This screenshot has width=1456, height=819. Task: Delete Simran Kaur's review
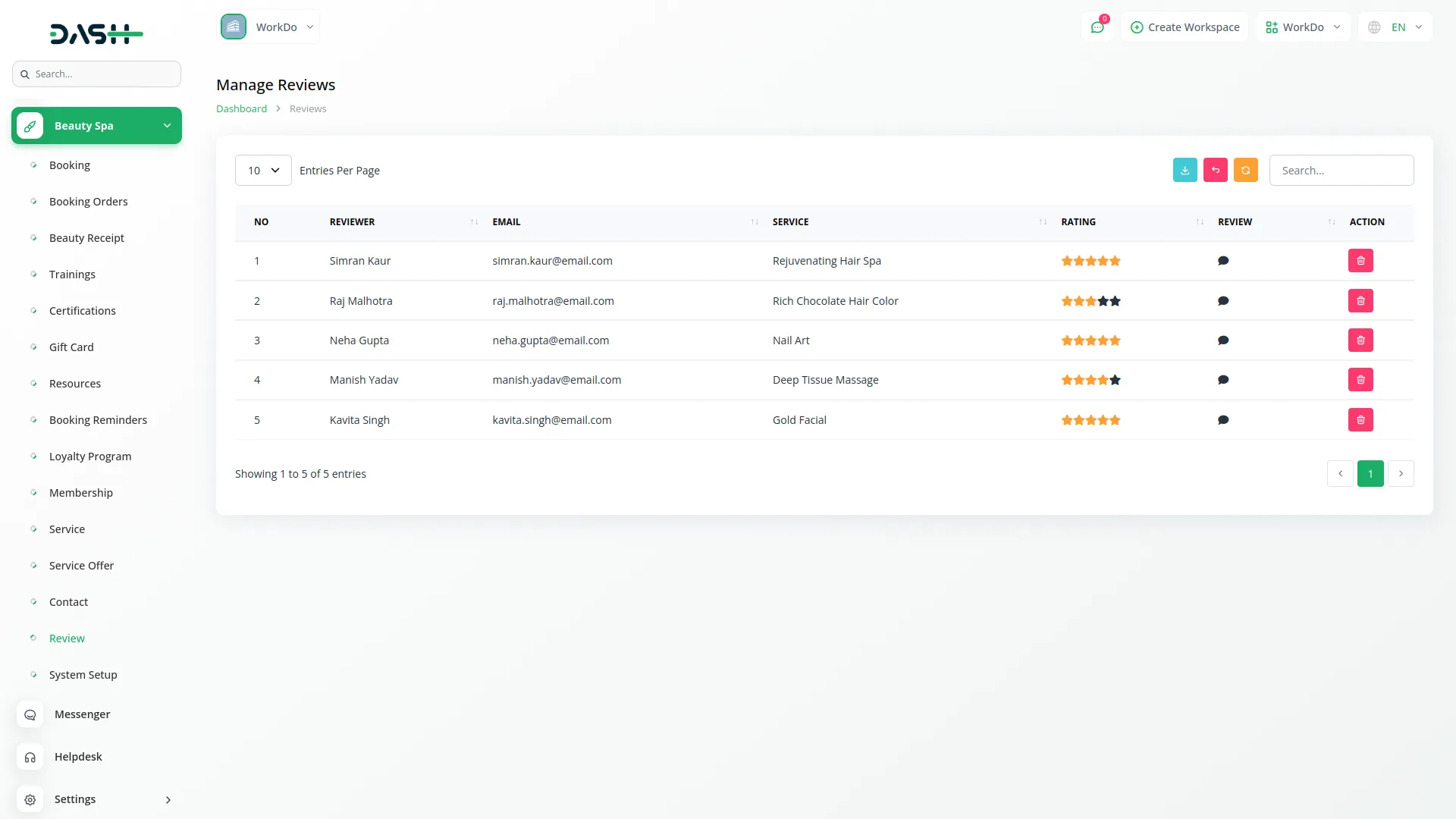[x=1360, y=261]
